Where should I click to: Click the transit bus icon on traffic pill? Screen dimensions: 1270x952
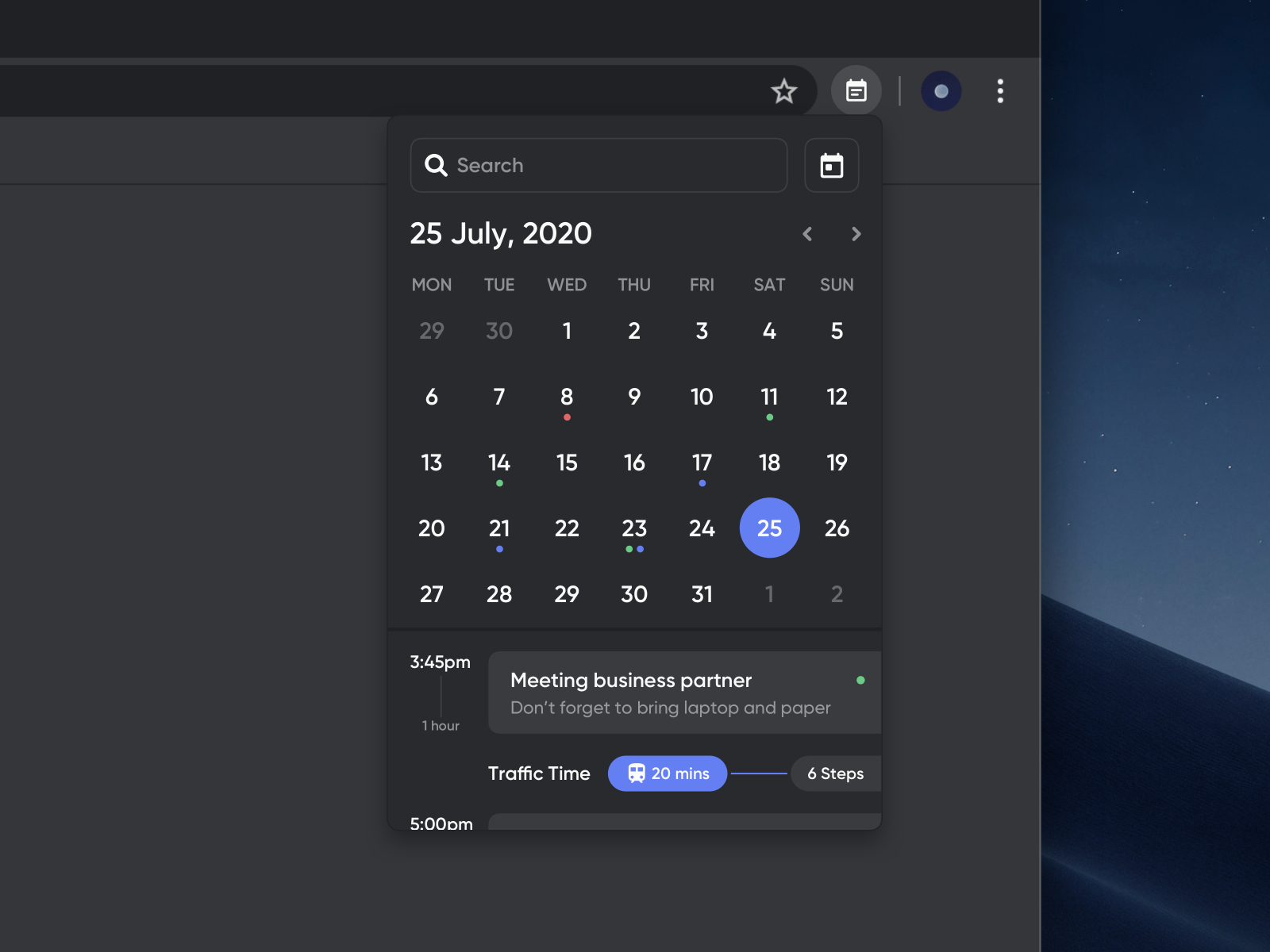click(x=636, y=773)
